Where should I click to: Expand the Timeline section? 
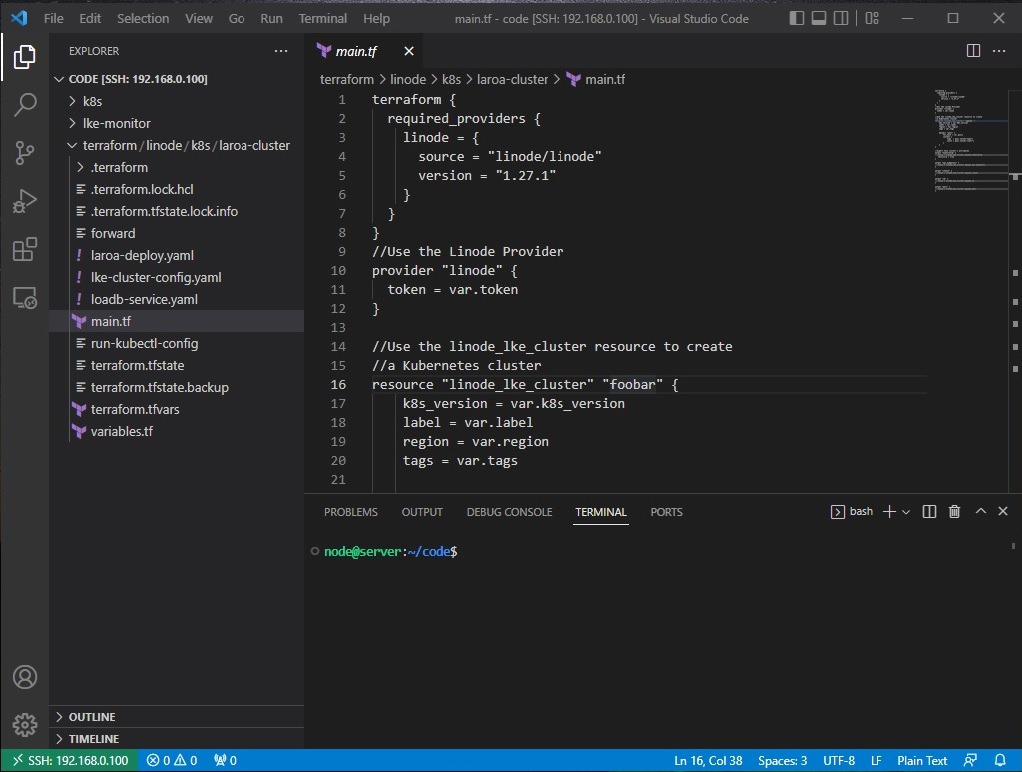[x=177, y=739]
